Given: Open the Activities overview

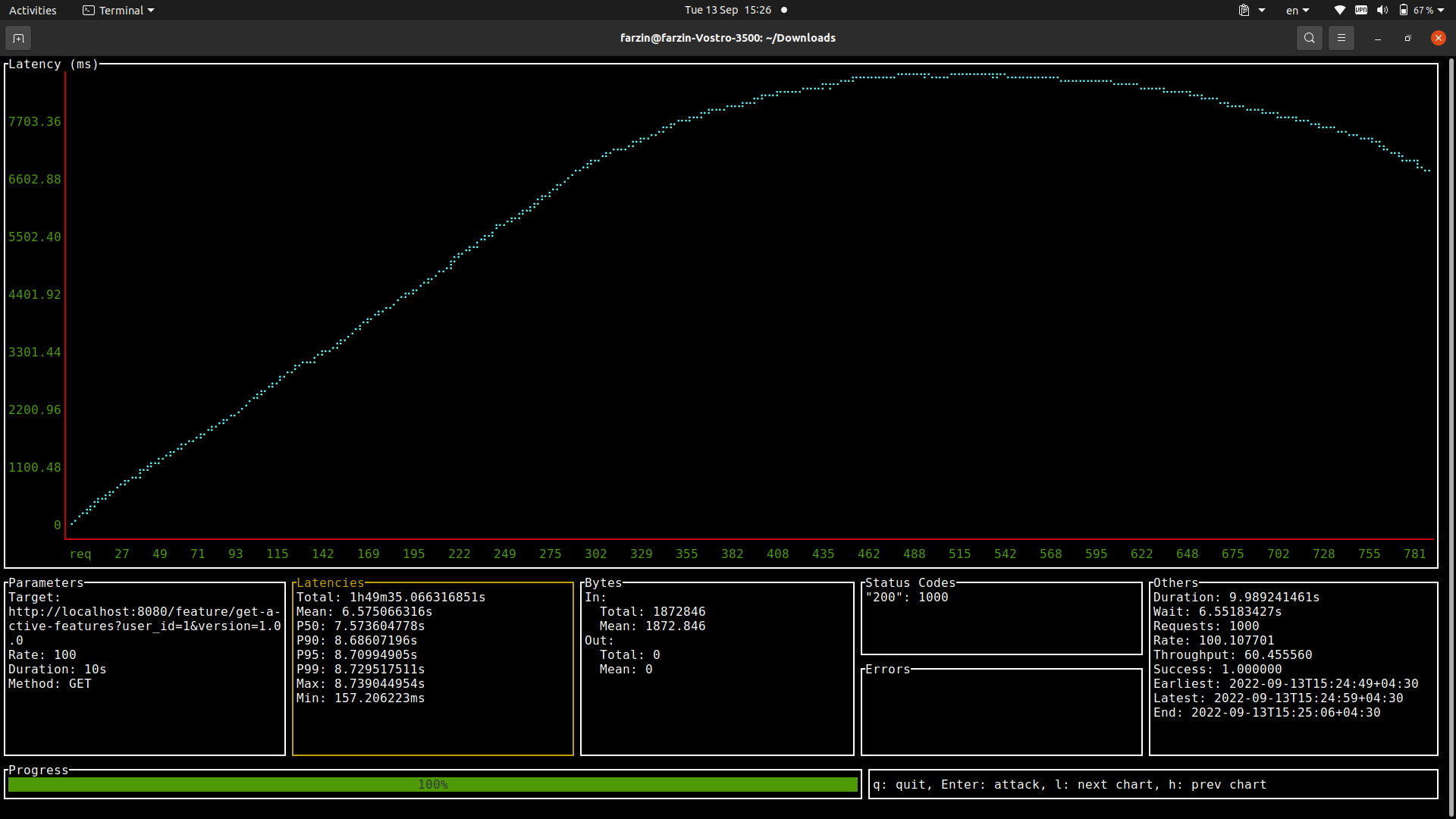Looking at the screenshot, I should pyautogui.click(x=33, y=11).
